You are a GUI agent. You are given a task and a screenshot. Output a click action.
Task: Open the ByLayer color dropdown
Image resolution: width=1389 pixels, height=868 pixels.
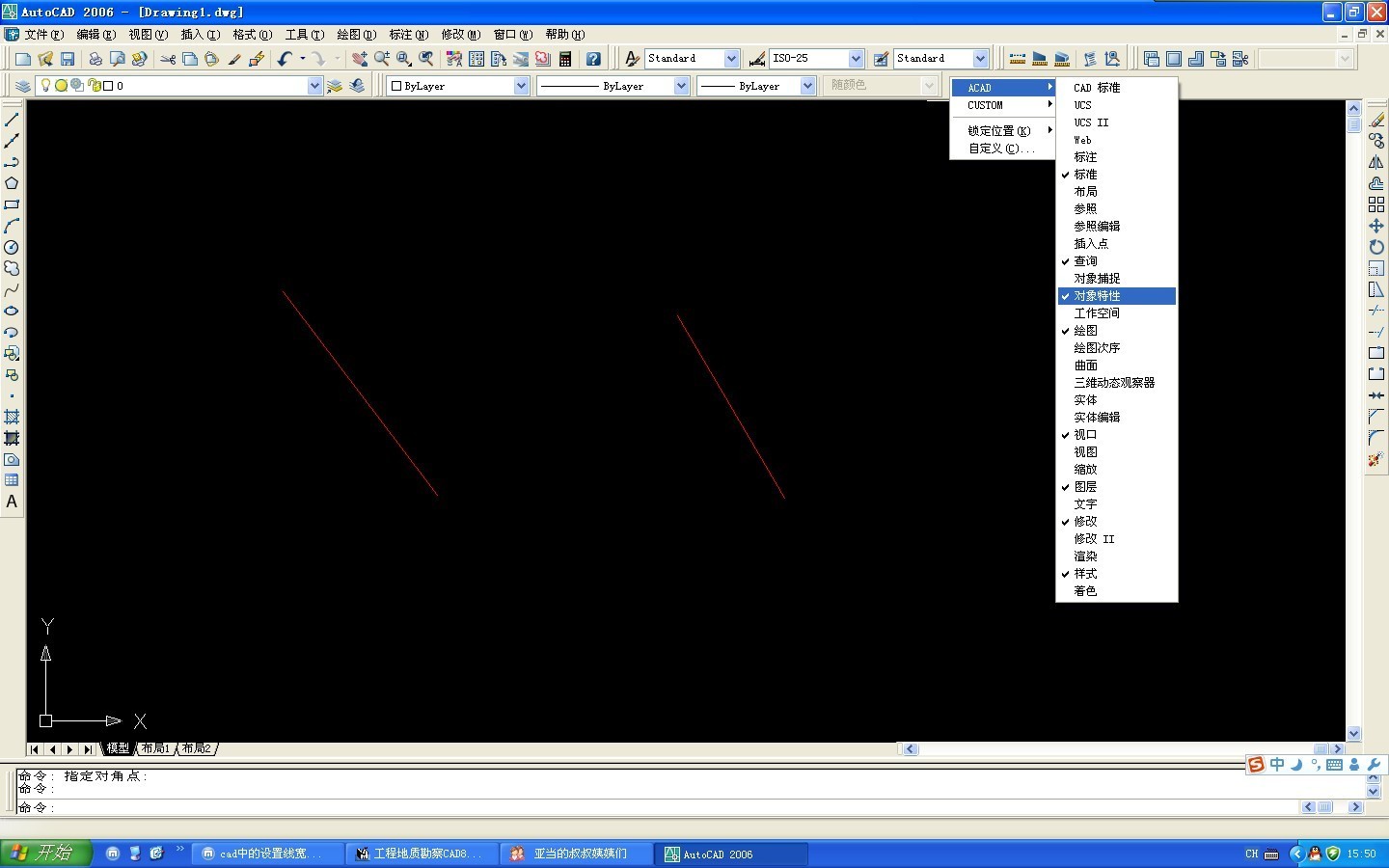(521, 86)
